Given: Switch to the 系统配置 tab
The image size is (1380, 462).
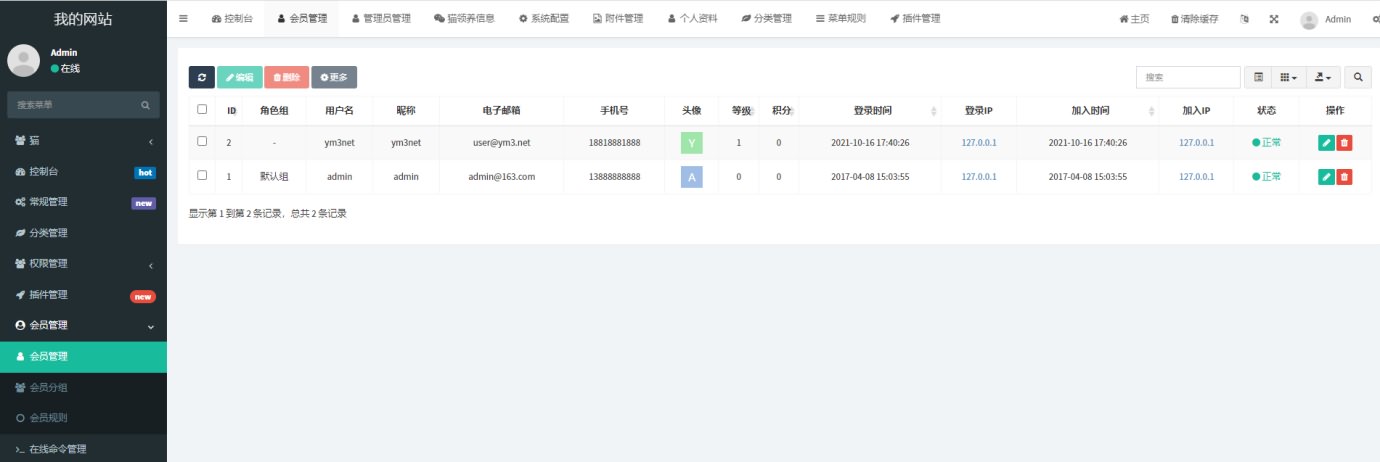Looking at the screenshot, I should [543, 19].
